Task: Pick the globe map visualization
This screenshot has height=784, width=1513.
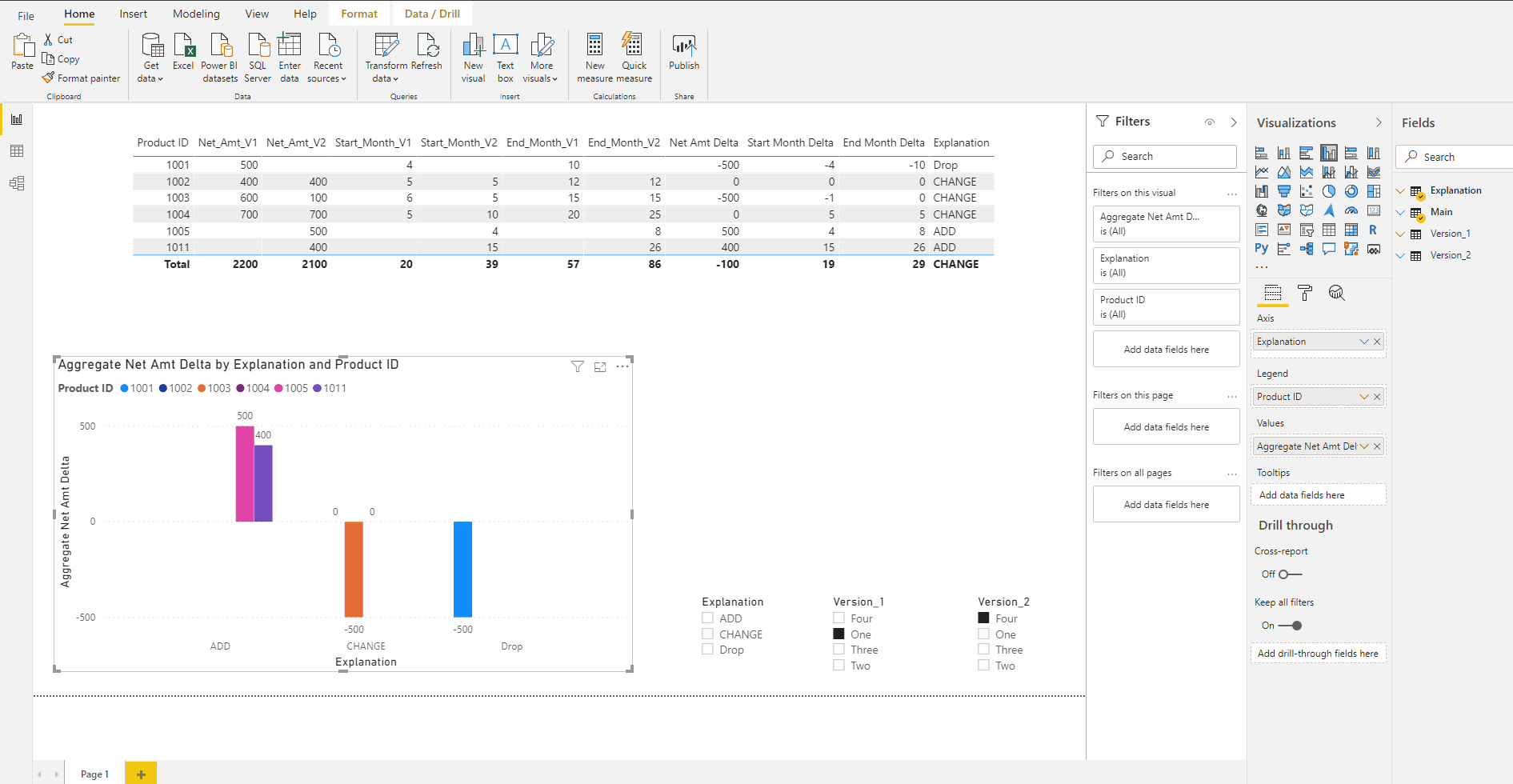Action: (1262, 210)
